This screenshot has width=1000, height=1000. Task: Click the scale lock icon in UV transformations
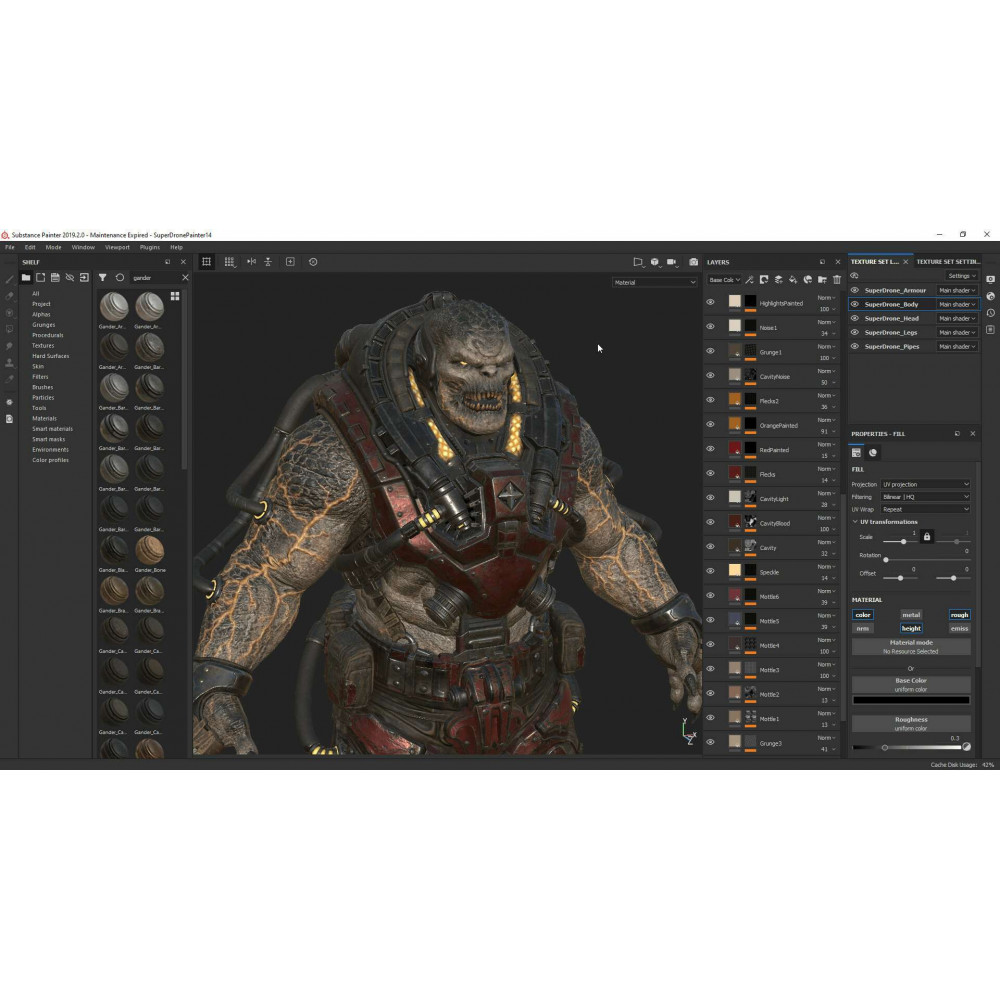click(x=926, y=537)
